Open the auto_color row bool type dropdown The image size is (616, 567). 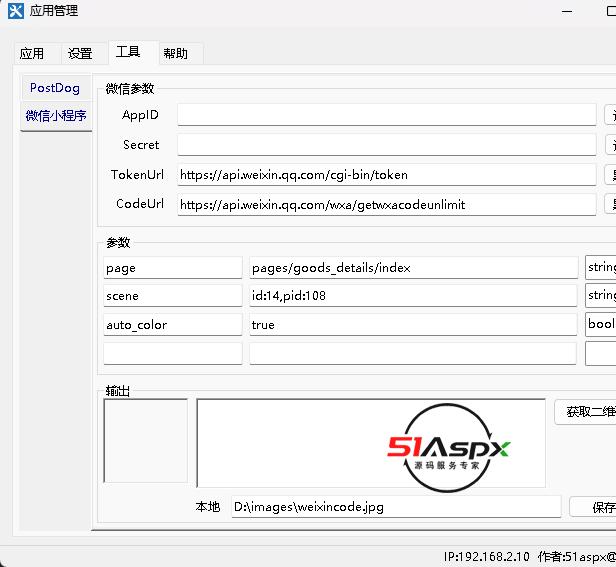tap(601, 324)
